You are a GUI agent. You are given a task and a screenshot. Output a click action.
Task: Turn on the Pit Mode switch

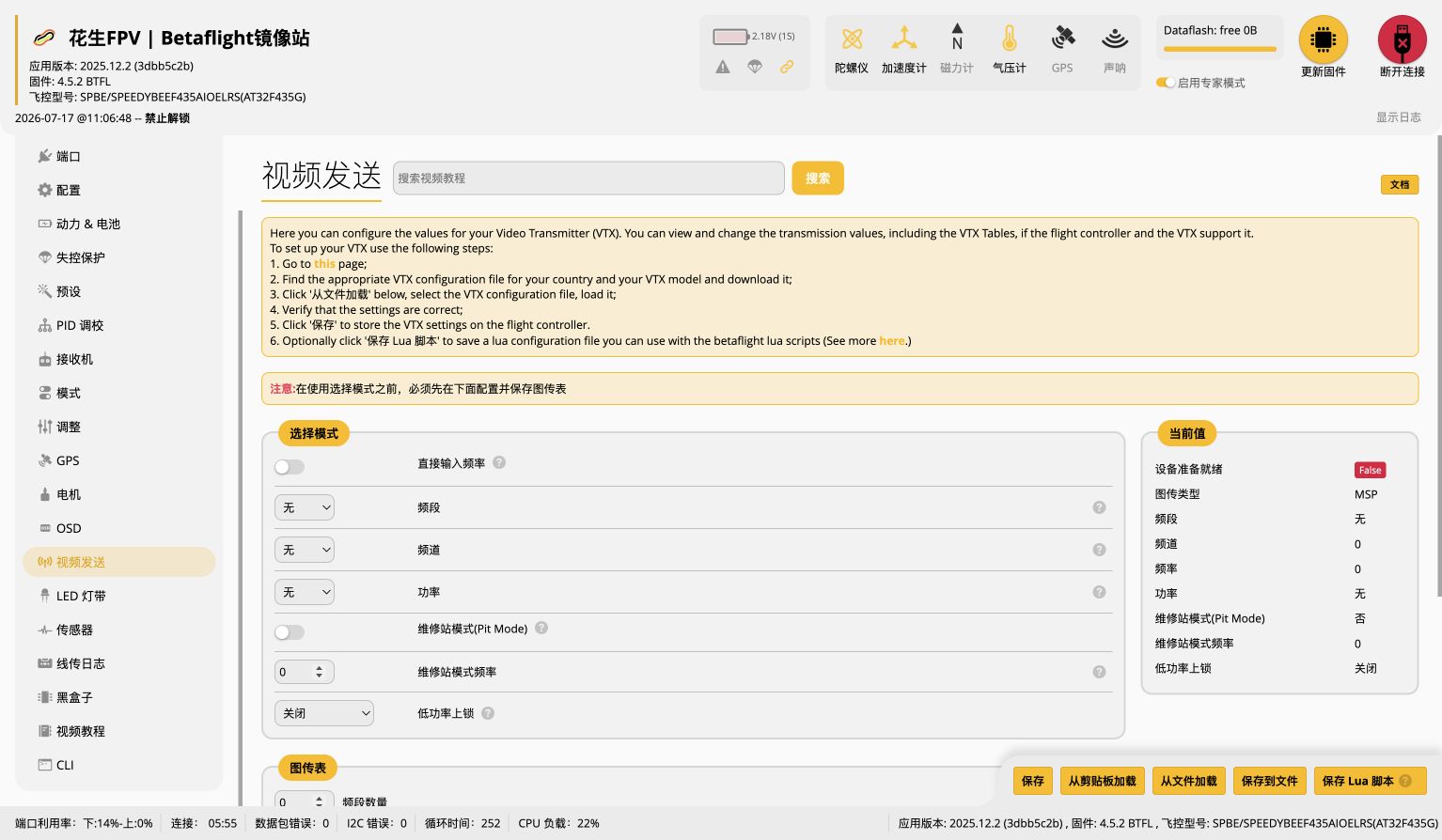(290, 632)
